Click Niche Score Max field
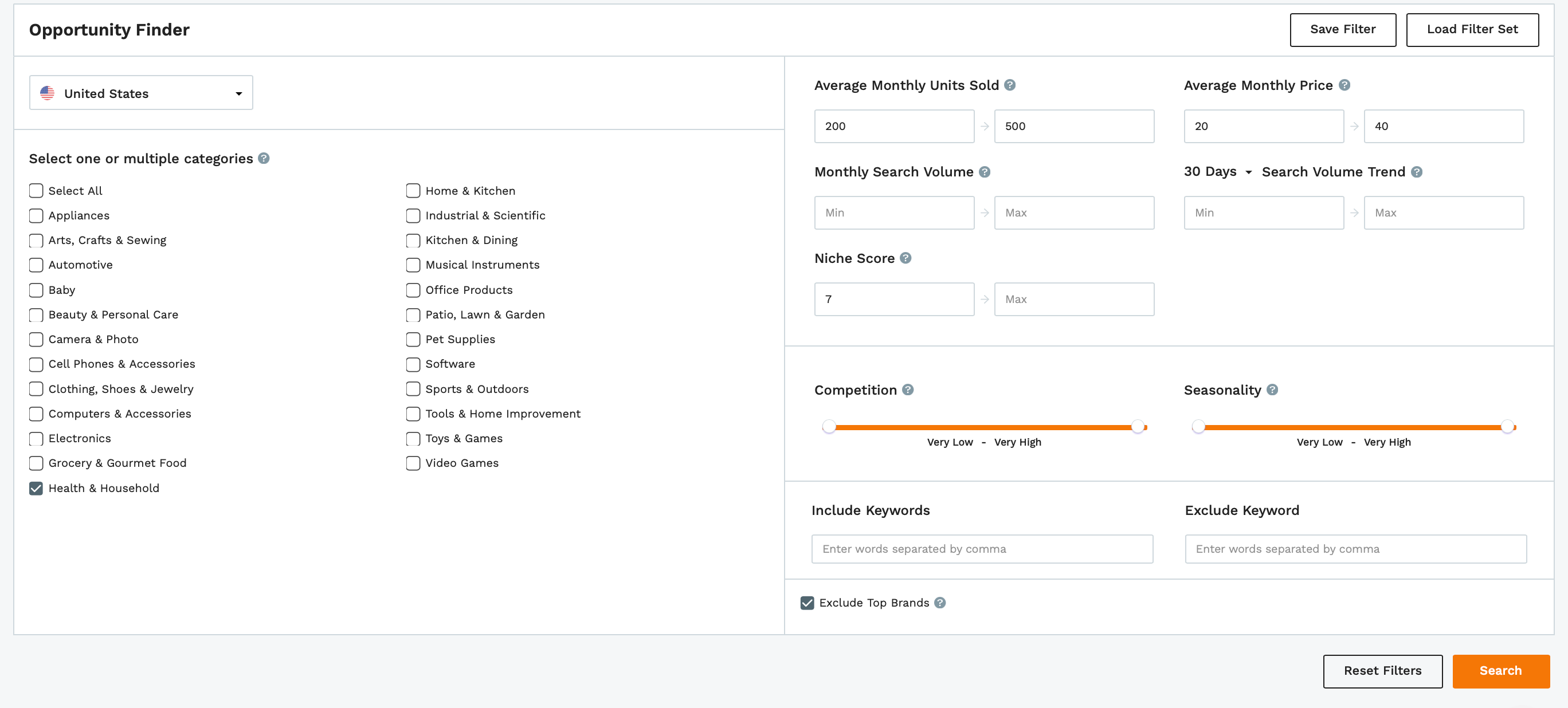Image resolution: width=1568 pixels, height=708 pixels. (x=1074, y=299)
